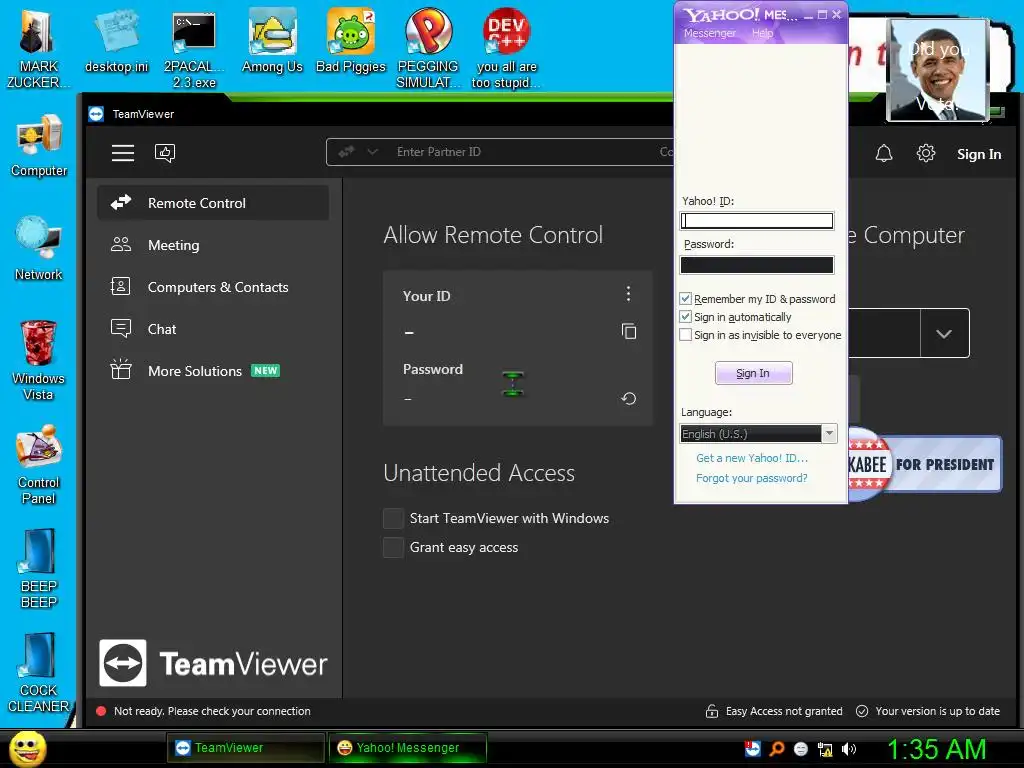
Task: Select Remote Control in TeamViewer sidebar
Action: coord(213,203)
